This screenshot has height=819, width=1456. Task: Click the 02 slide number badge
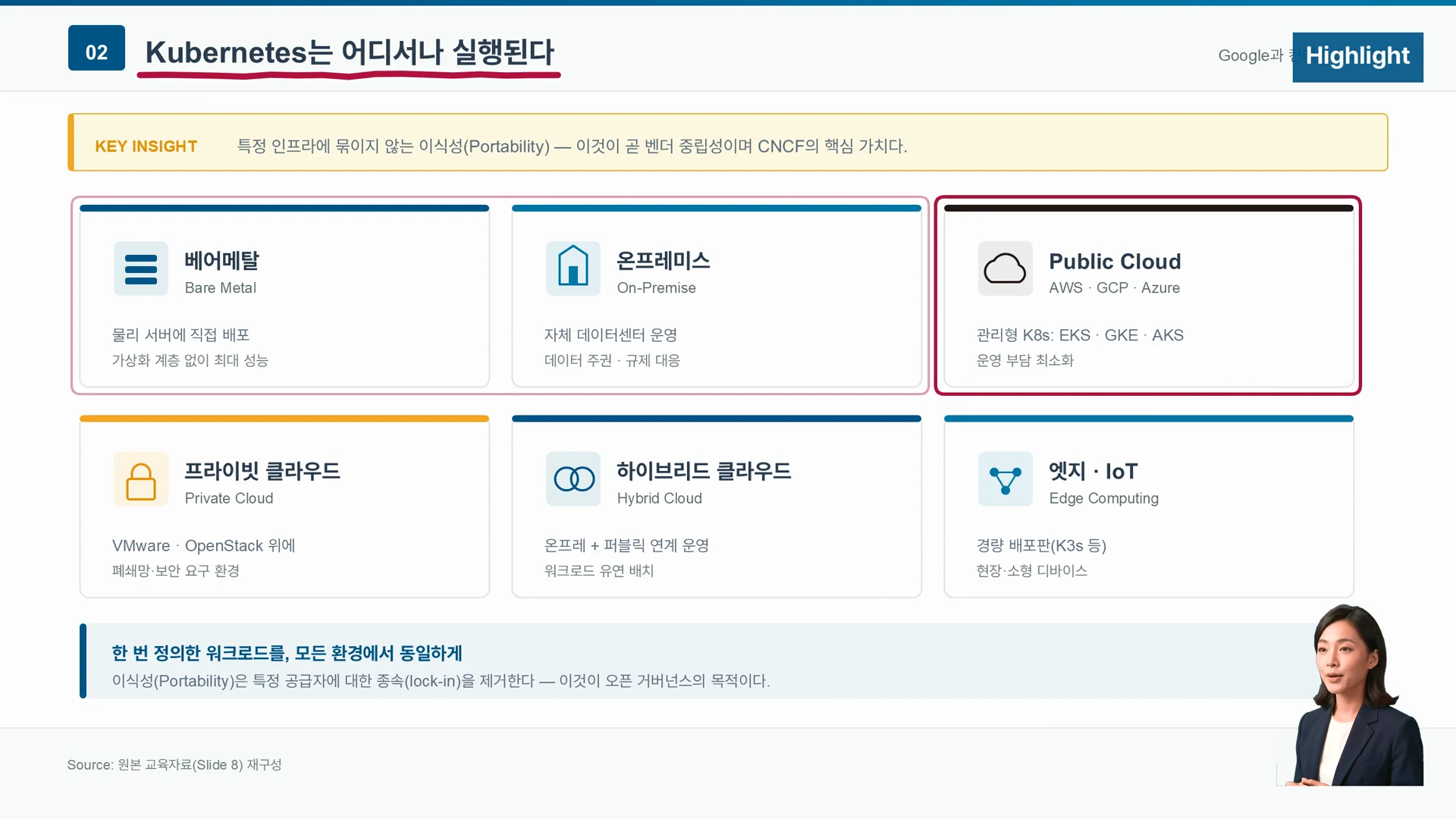click(x=96, y=48)
